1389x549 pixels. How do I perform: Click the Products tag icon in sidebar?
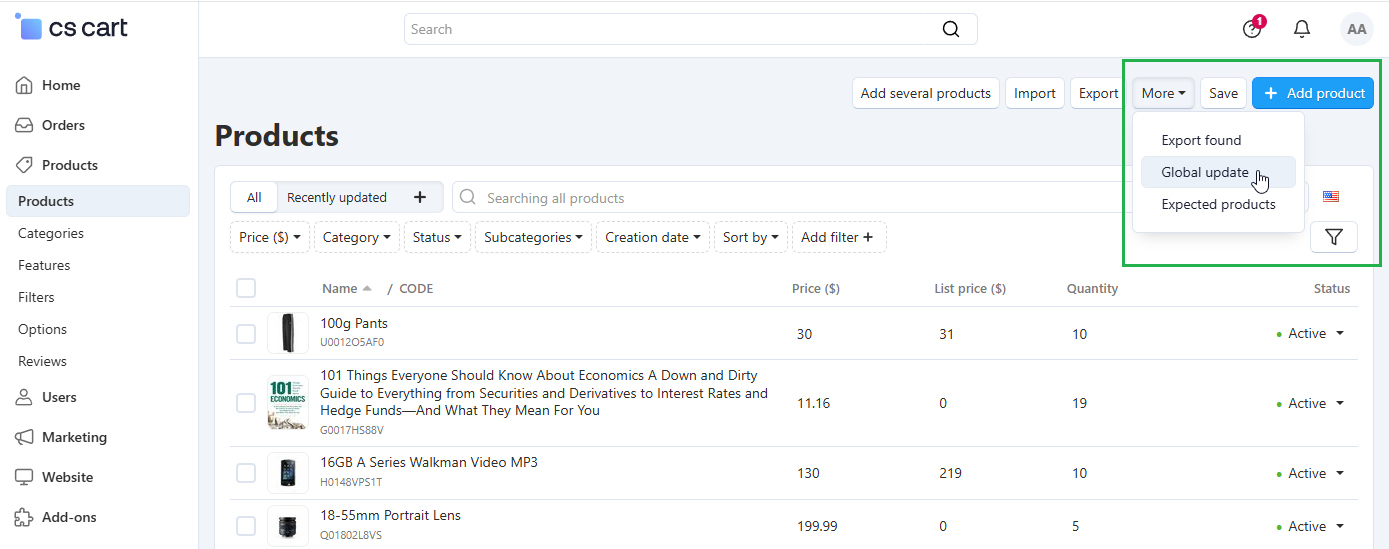click(x=25, y=165)
